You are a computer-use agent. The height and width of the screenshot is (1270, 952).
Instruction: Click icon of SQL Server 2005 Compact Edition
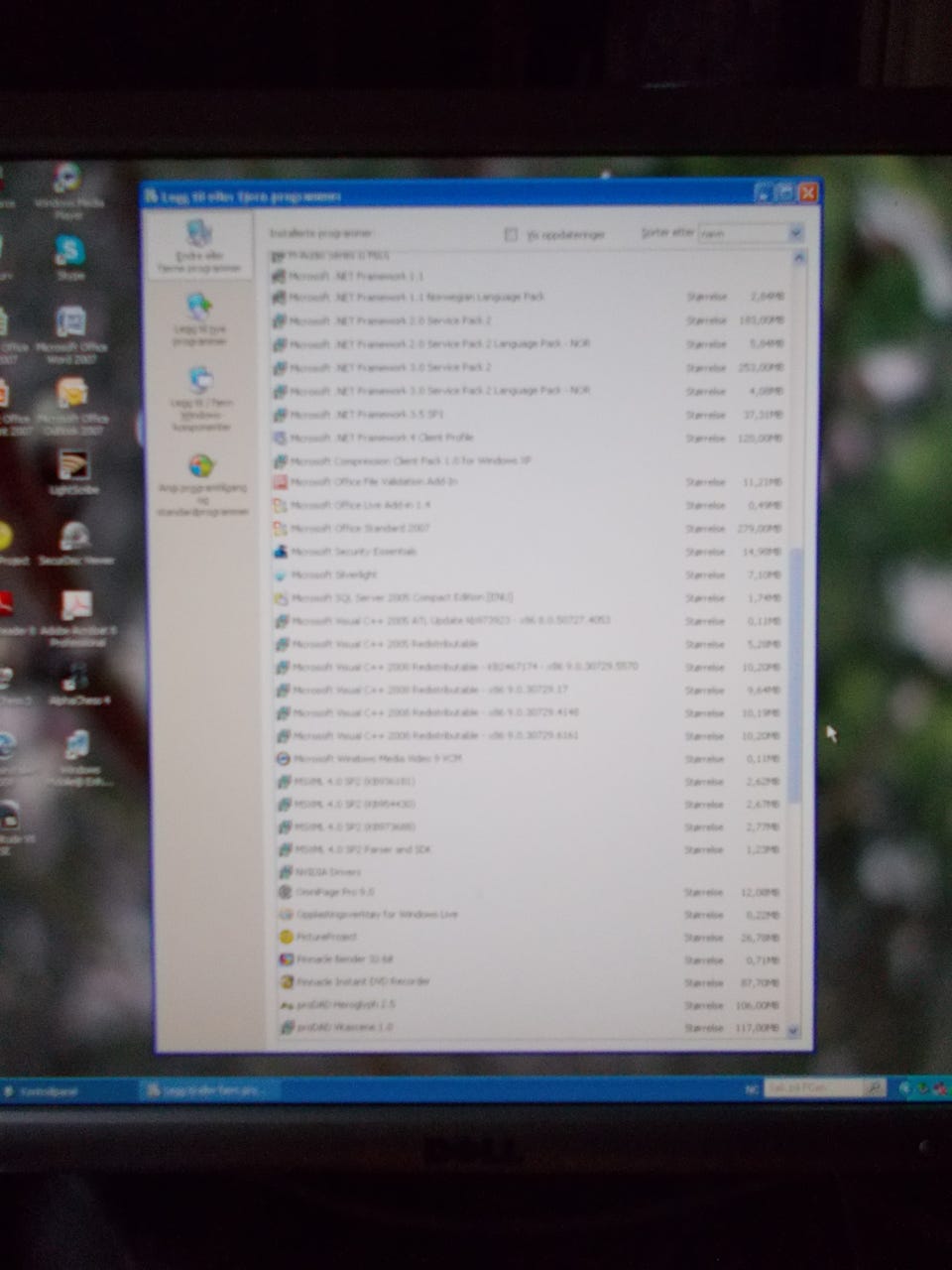[282, 599]
